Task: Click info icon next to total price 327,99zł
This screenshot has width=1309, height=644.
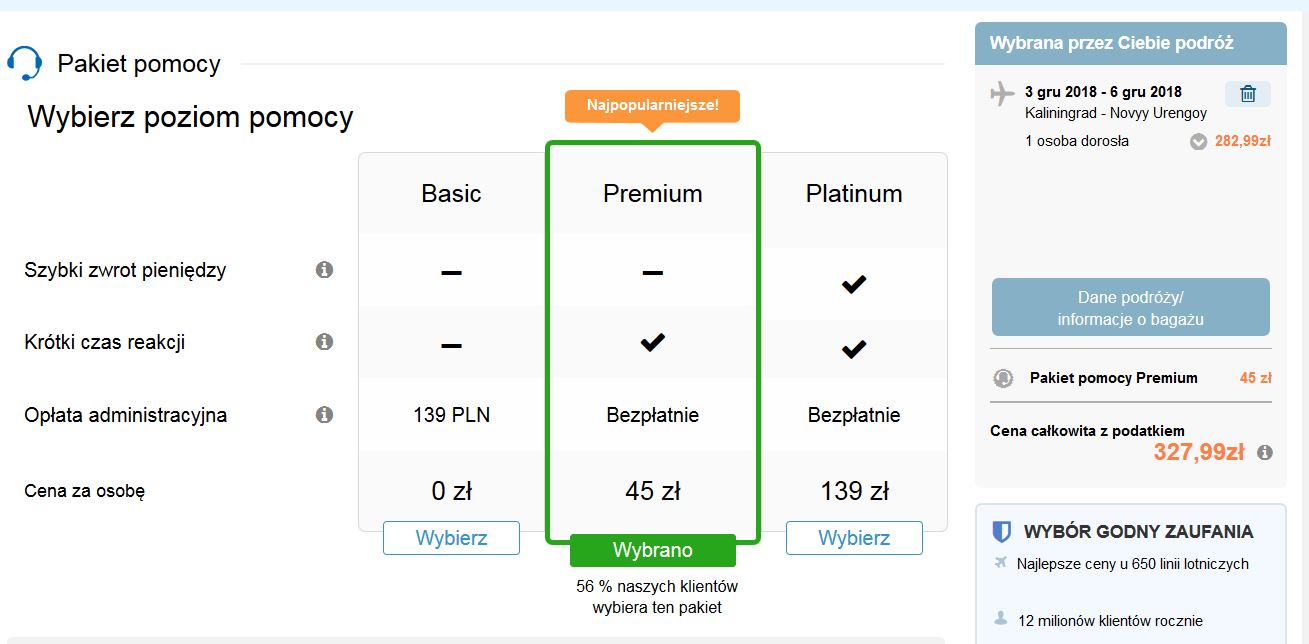Action: (1265, 453)
